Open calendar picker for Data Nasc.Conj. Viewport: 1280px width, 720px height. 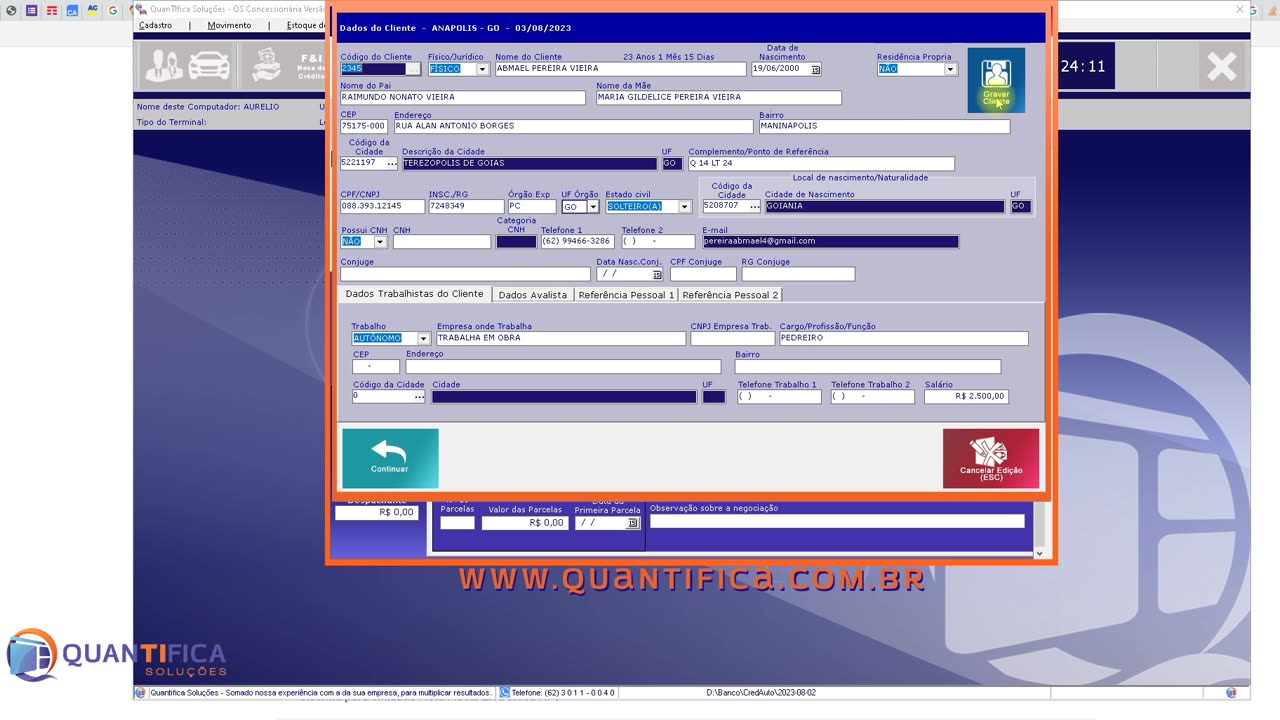(x=657, y=274)
